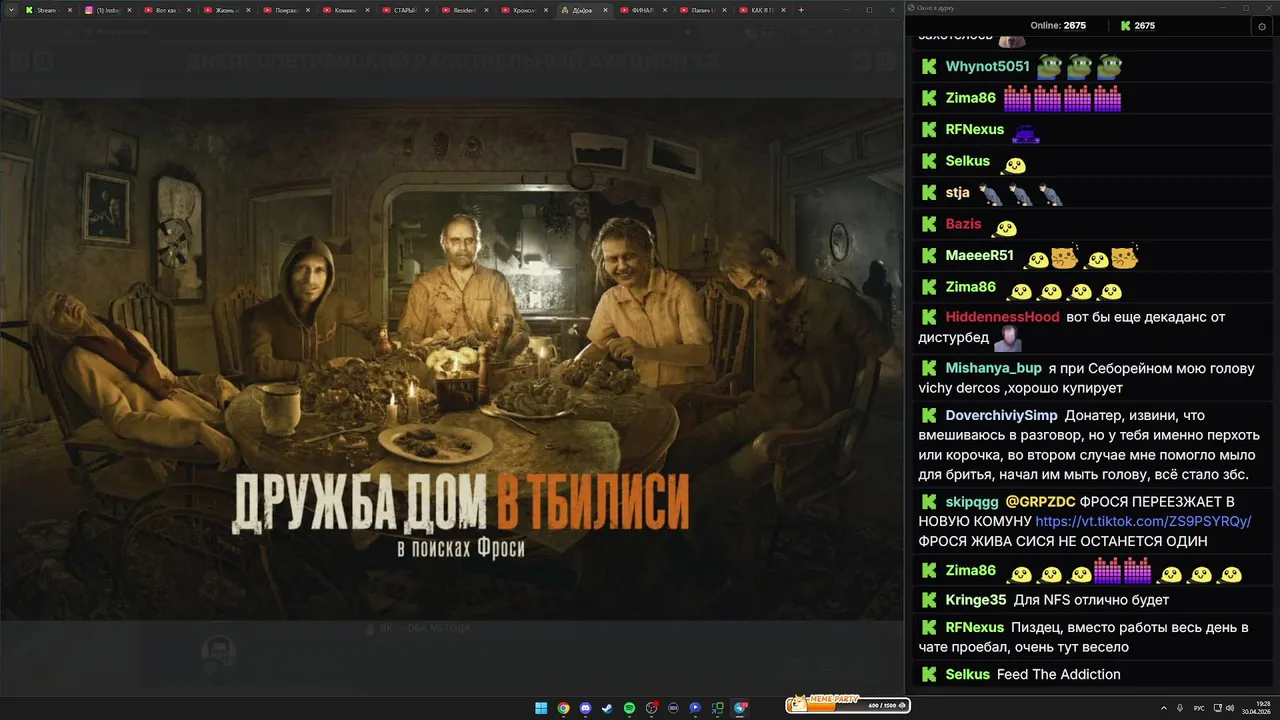Click the "Feed The Addiction" message text
1280x720 pixels.
pyautogui.click(x=1058, y=674)
